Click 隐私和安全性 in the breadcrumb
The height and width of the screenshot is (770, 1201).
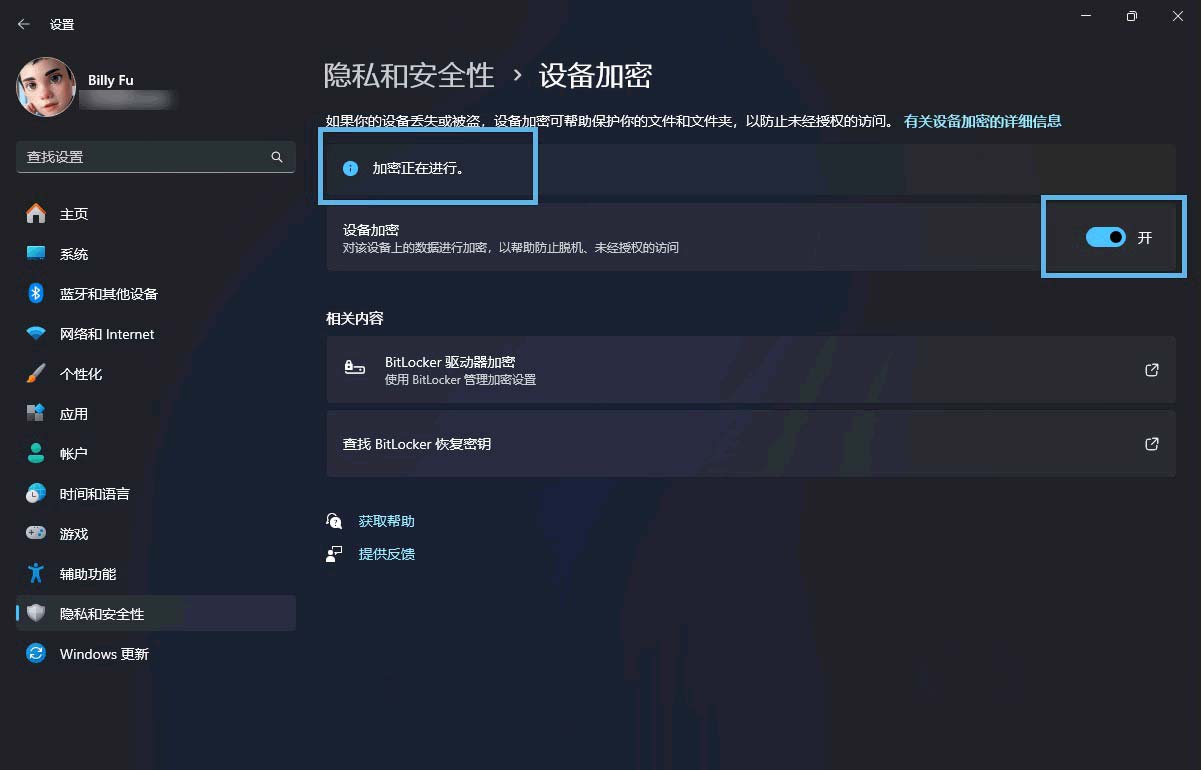tap(409, 75)
